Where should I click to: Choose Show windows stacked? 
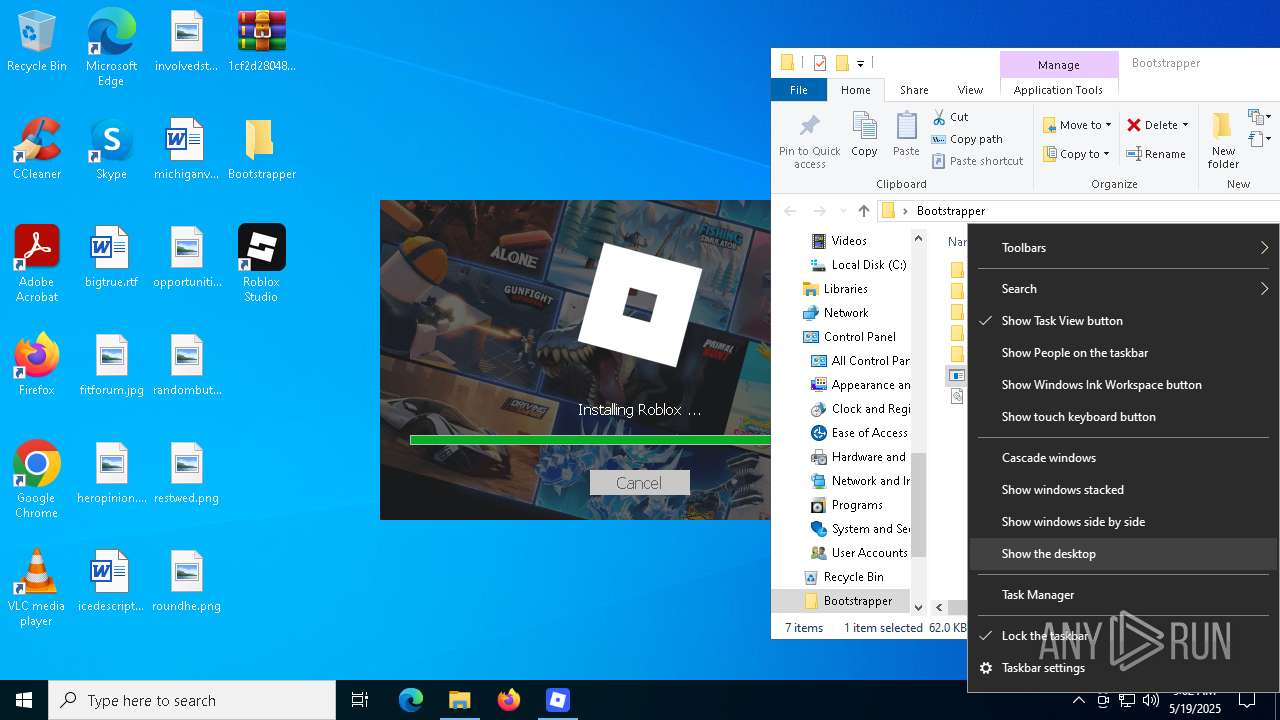click(1124, 490)
